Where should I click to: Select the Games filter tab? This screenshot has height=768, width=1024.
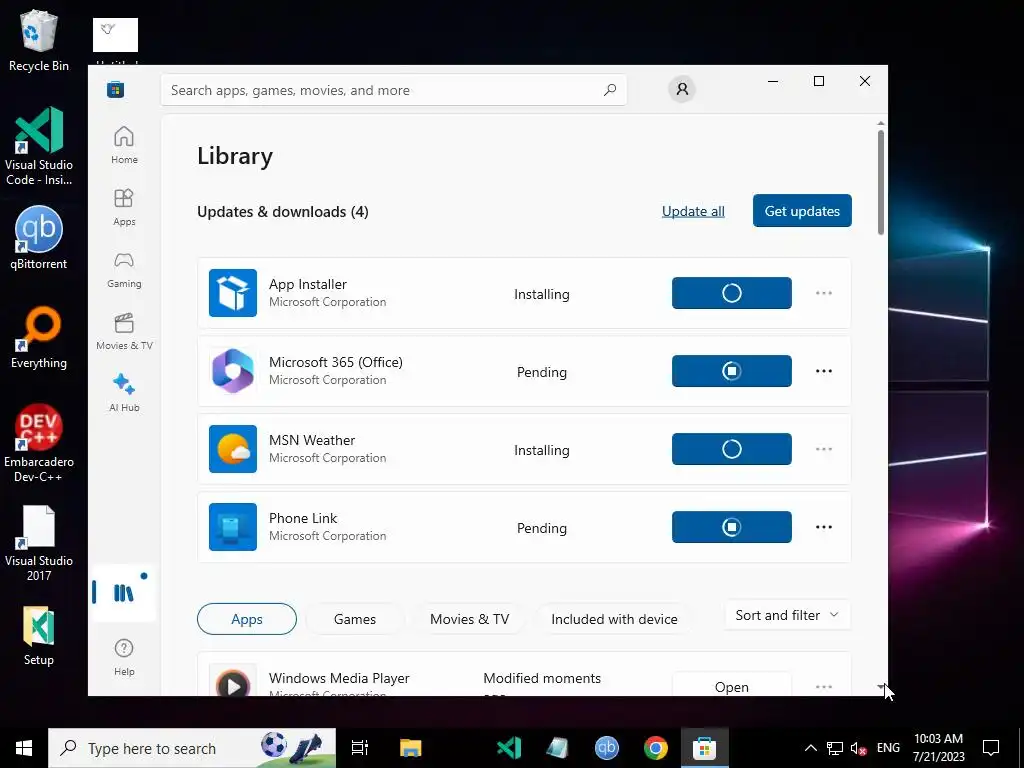[355, 619]
